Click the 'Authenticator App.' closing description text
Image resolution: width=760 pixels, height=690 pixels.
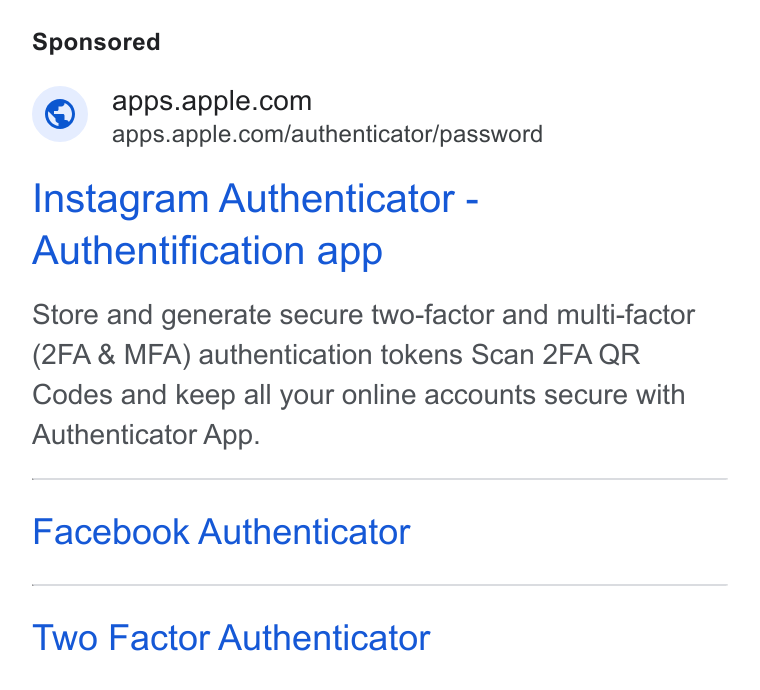146,435
